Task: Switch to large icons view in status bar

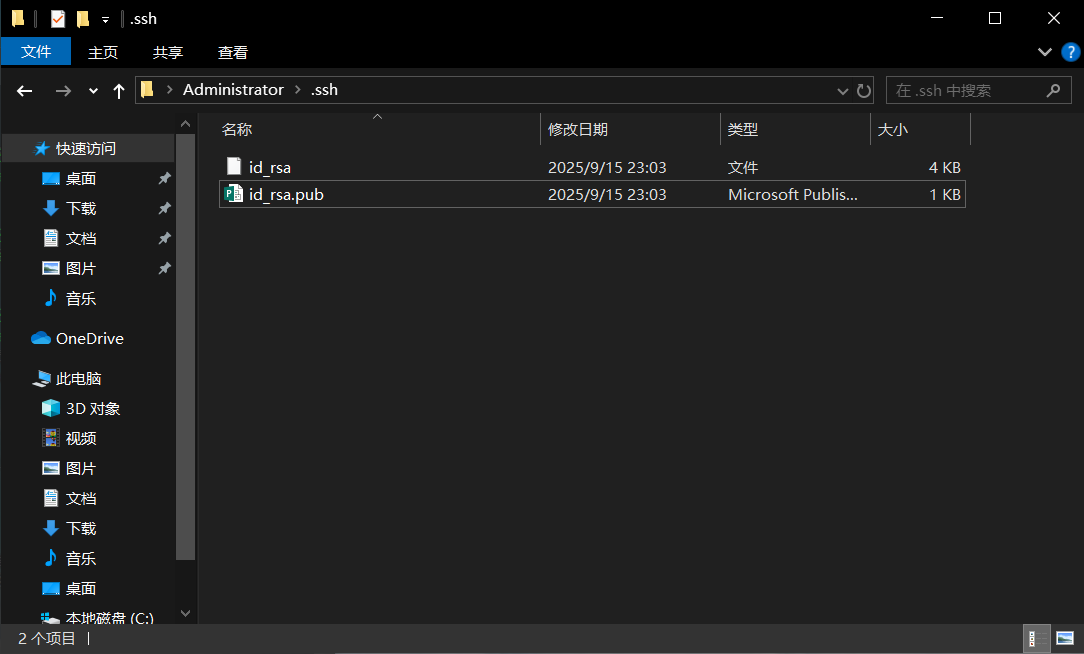Action: (x=1065, y=639)
